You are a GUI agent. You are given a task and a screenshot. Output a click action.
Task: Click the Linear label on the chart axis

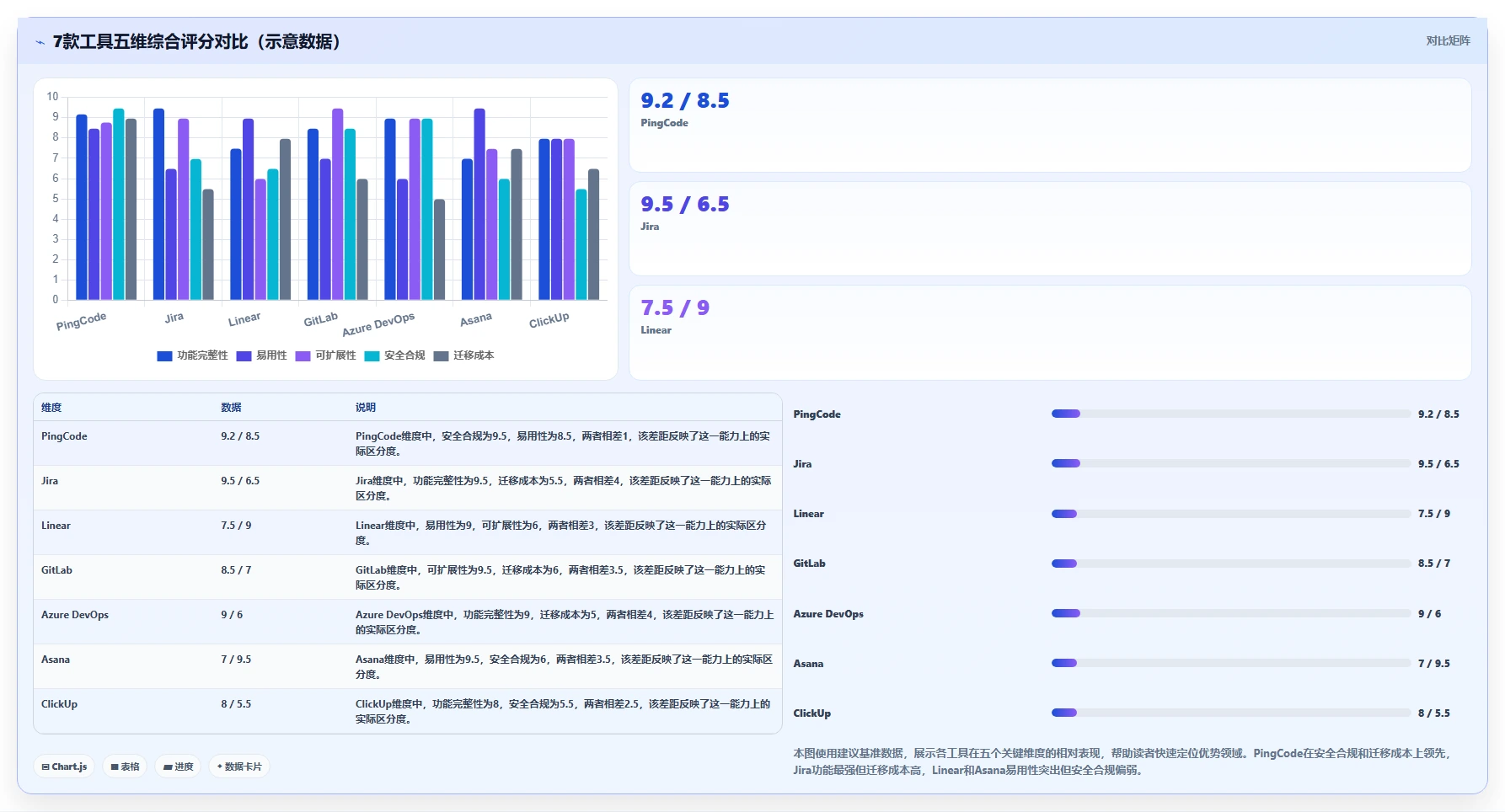[244, 319]
